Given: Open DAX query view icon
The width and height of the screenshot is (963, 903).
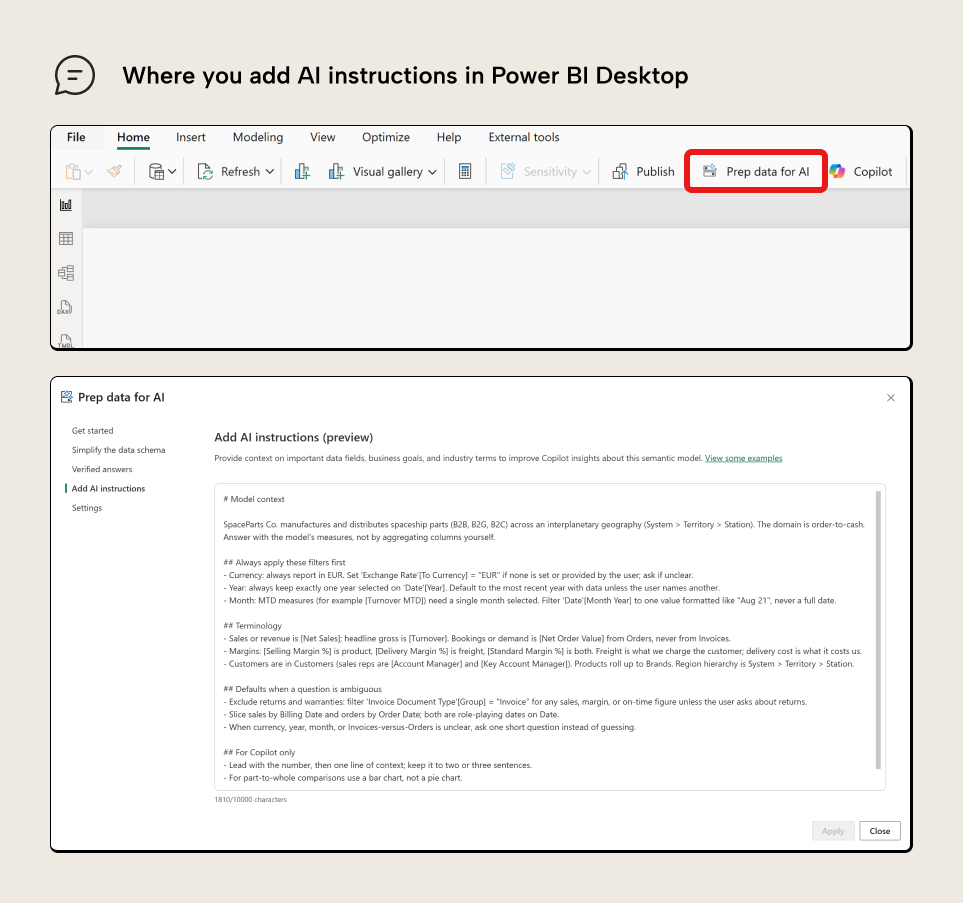Looking at the screenshot, I should pos(65,307).
